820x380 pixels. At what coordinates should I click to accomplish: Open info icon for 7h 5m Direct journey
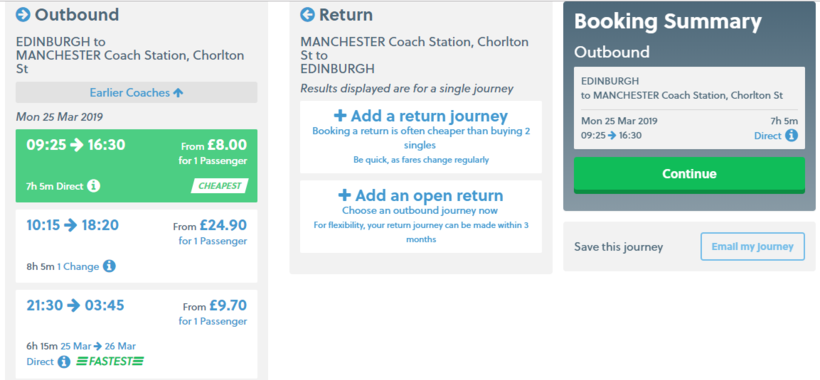pyautogui.click(x=94, y=186)
